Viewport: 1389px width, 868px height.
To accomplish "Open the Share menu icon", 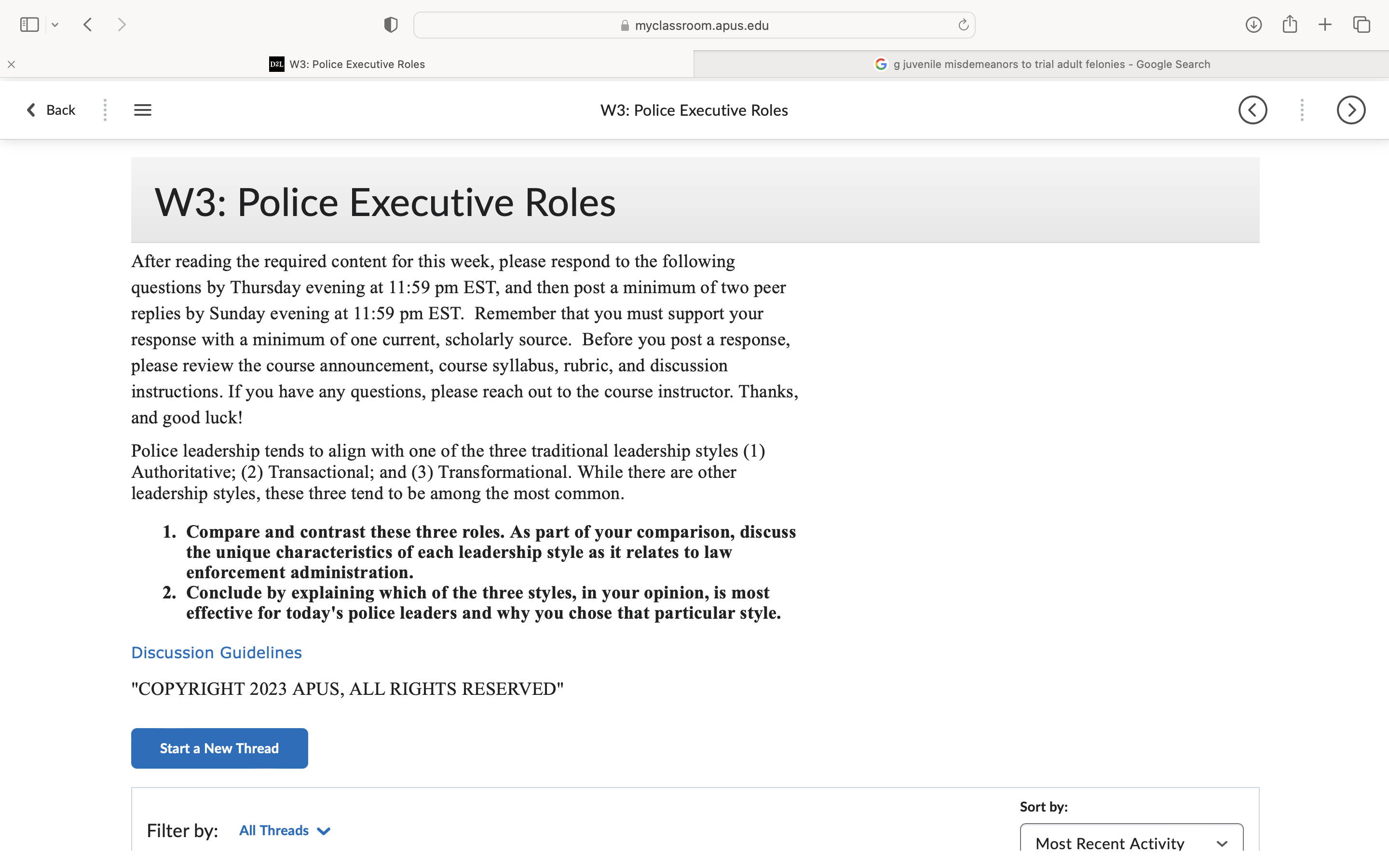I will (x=1290, y=24).
